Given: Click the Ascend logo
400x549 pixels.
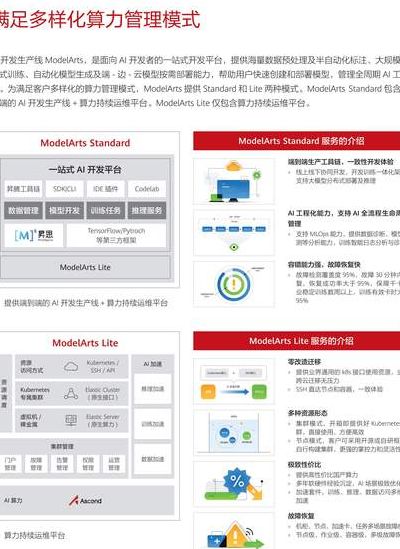Looking at the screenshot, I should coord(85,500).
